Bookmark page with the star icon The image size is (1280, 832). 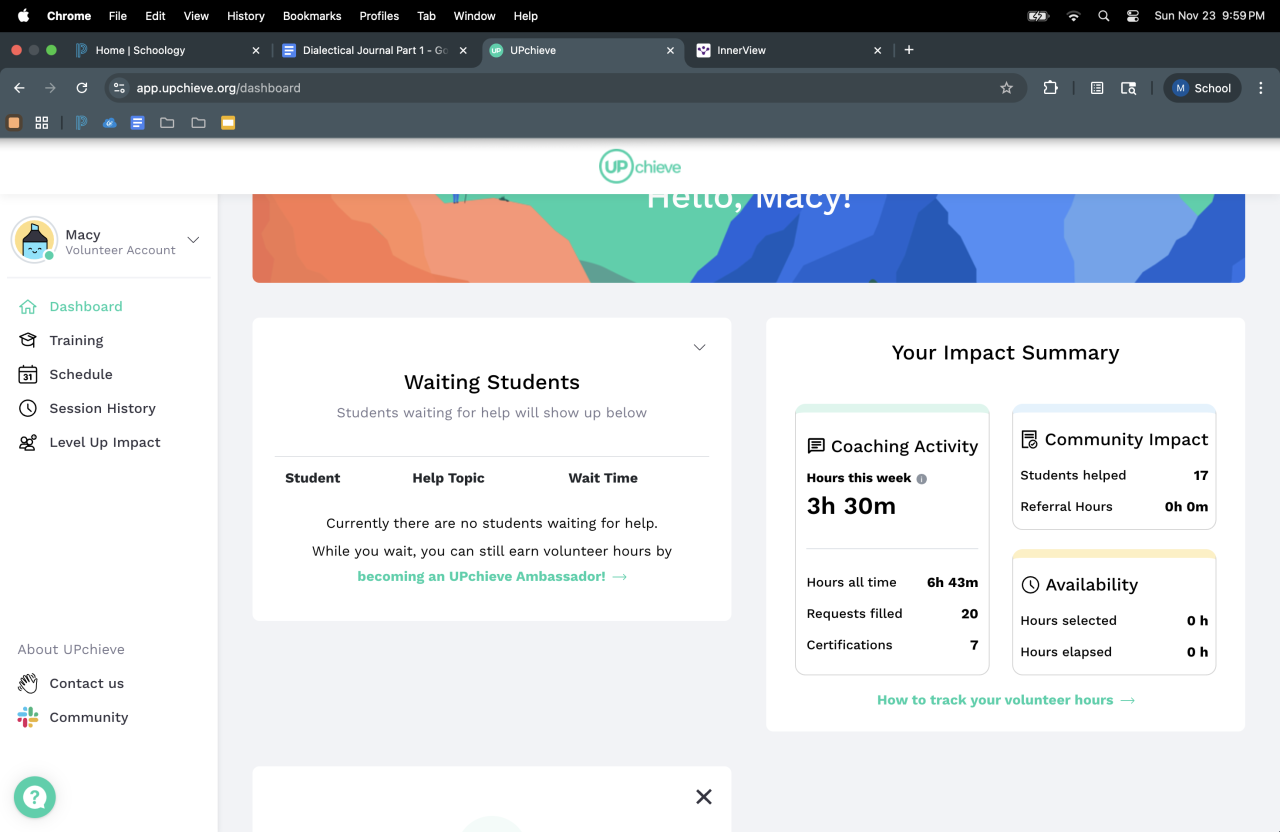click(1006, 88)
